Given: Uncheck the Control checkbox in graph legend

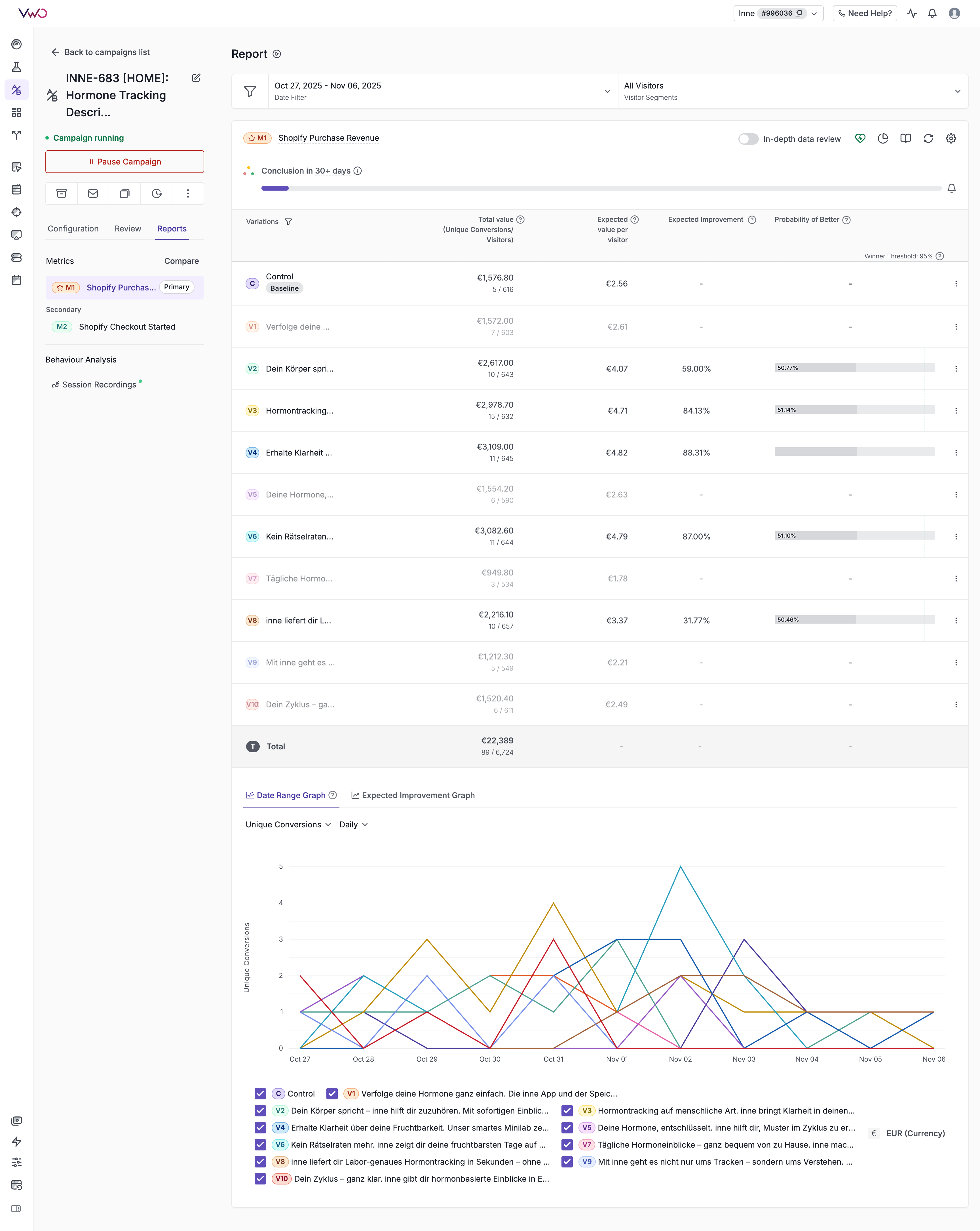Looking at the screenshot, I should (260, 1093).
